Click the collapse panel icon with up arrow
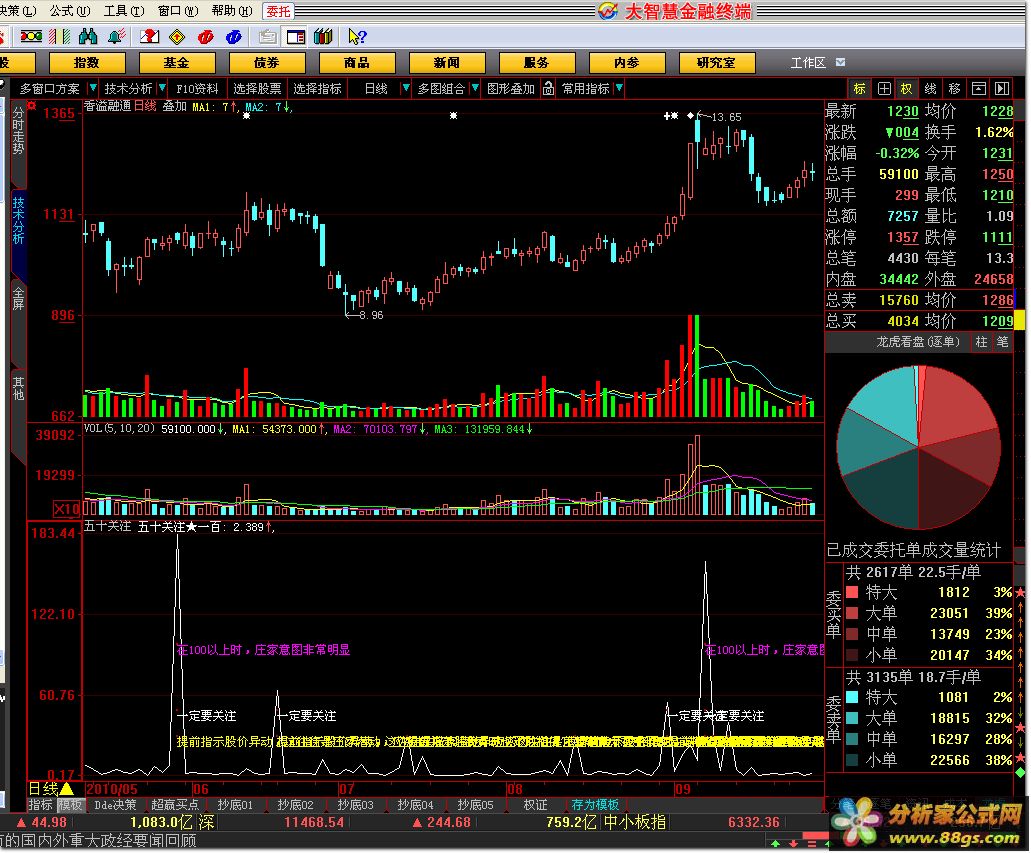The image size is (1031, 853). [979, 88]
